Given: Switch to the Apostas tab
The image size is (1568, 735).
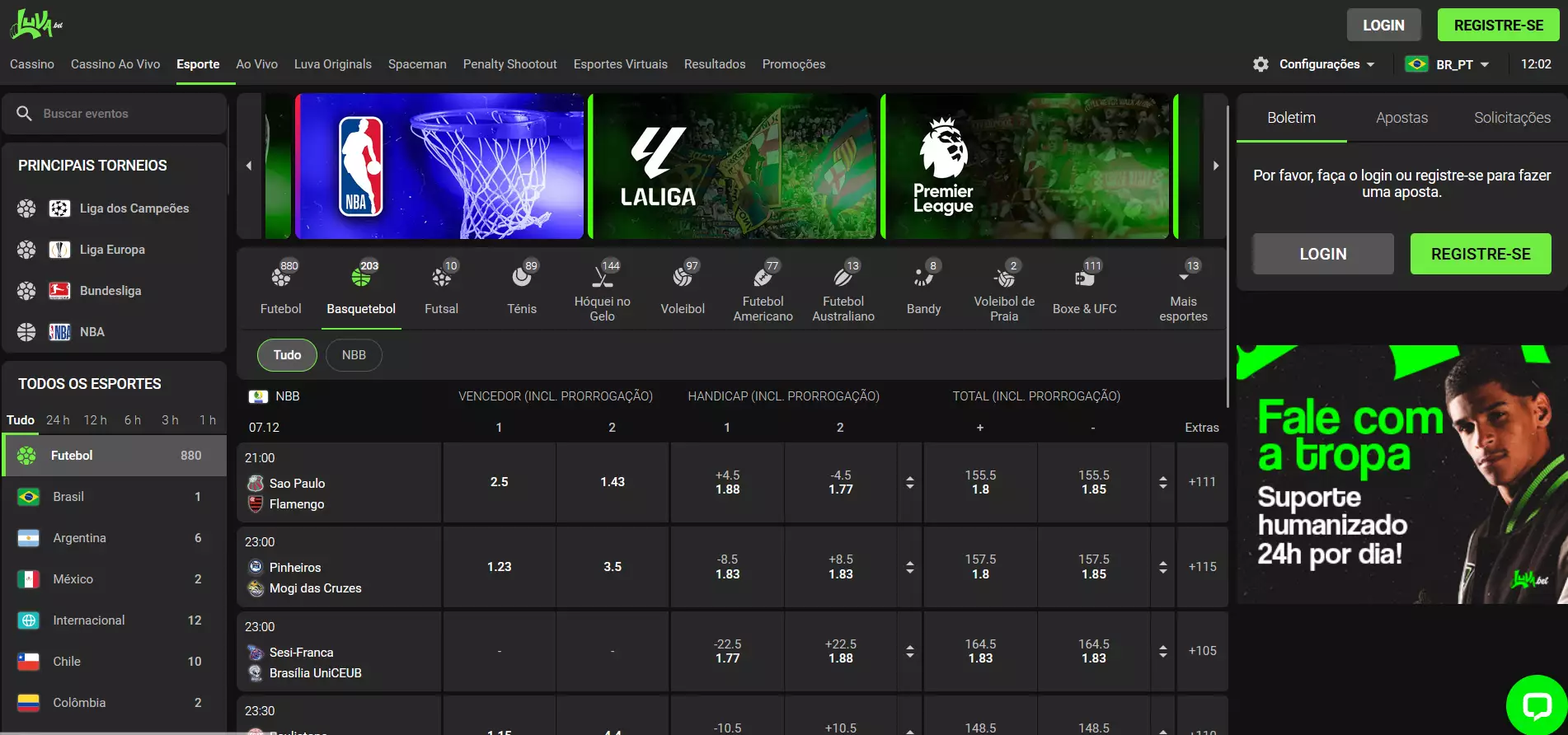Looking at the screenshot, I should (1401, 118).
